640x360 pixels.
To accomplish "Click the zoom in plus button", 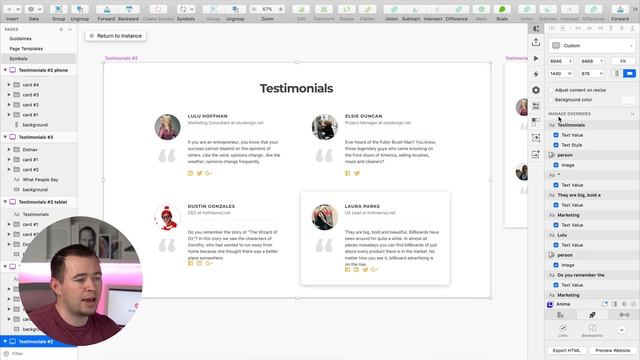I will coord(280,9).
